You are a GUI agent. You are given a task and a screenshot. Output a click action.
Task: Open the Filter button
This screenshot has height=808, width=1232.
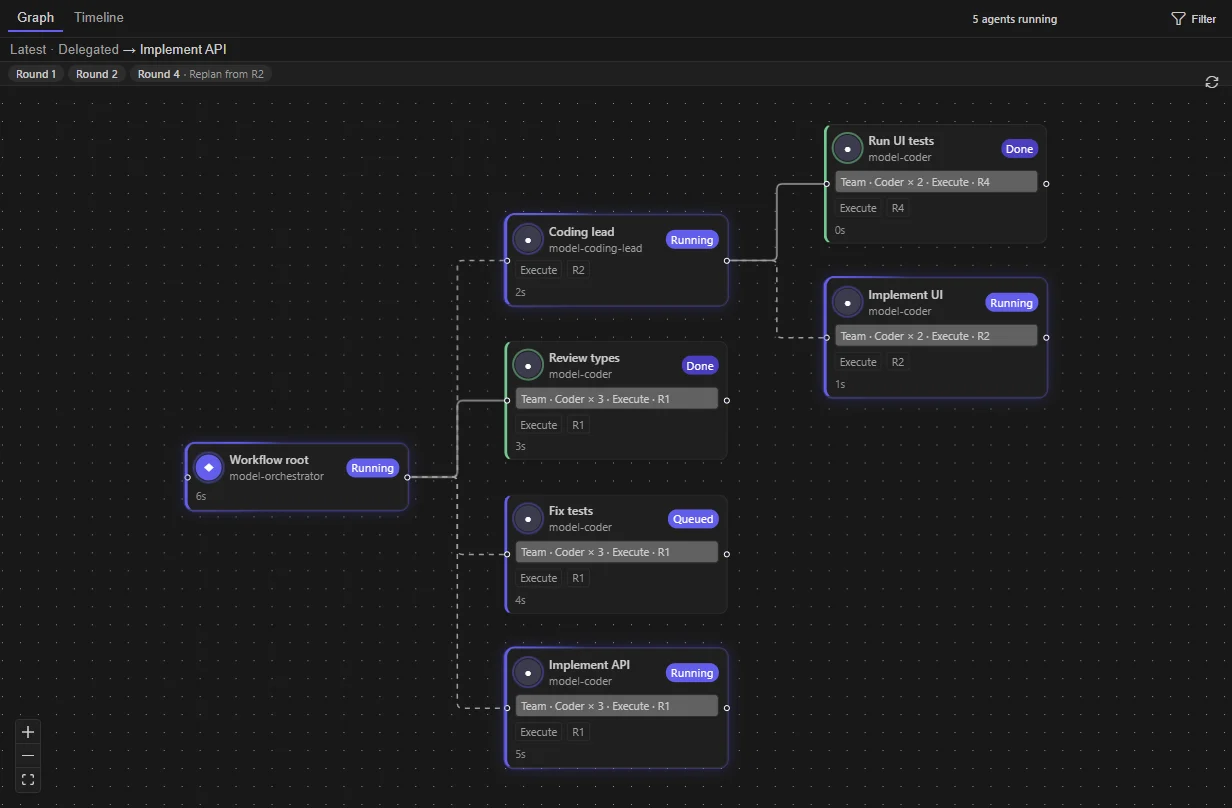pos(1194,19)
